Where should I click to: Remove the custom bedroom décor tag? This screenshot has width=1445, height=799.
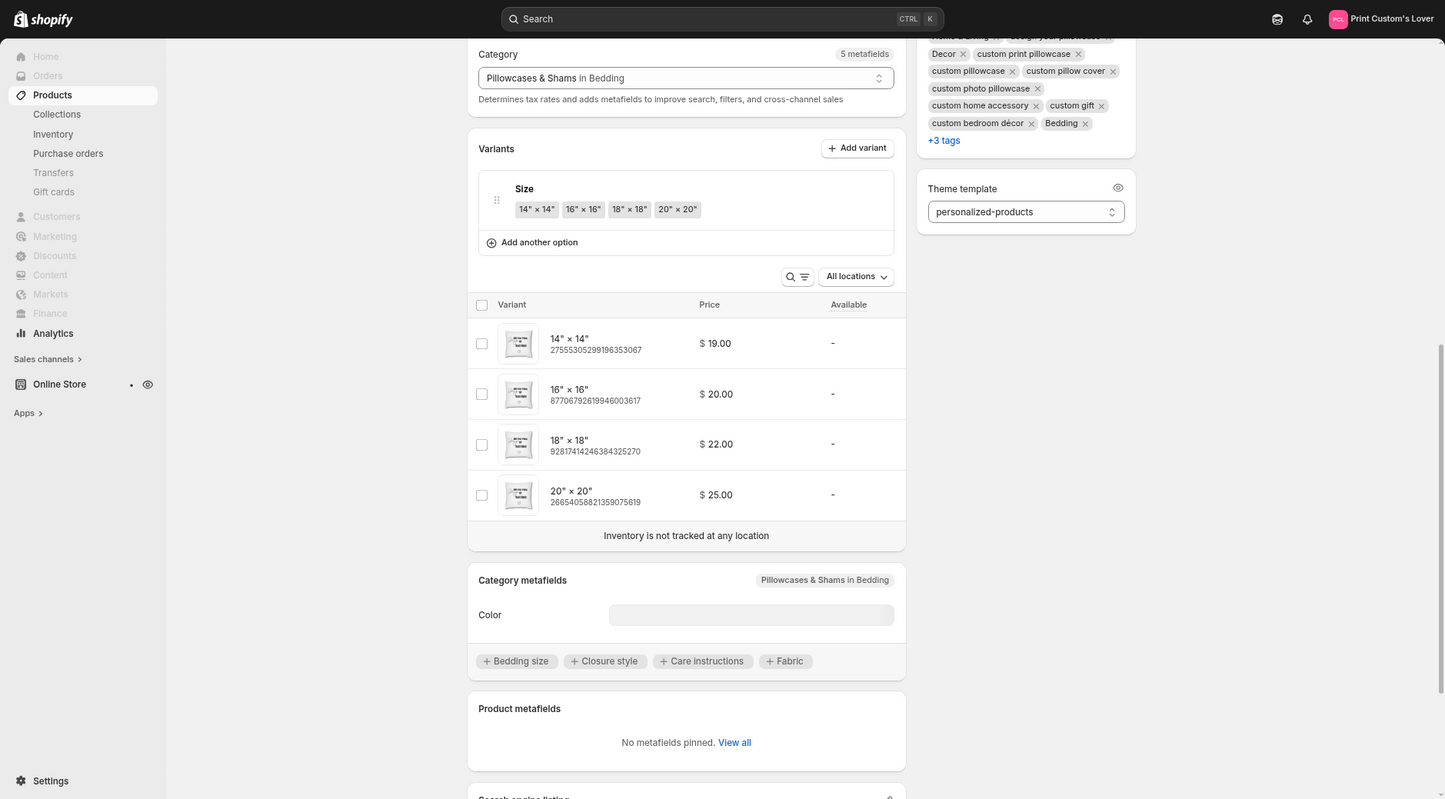(x=1031, y=124)
